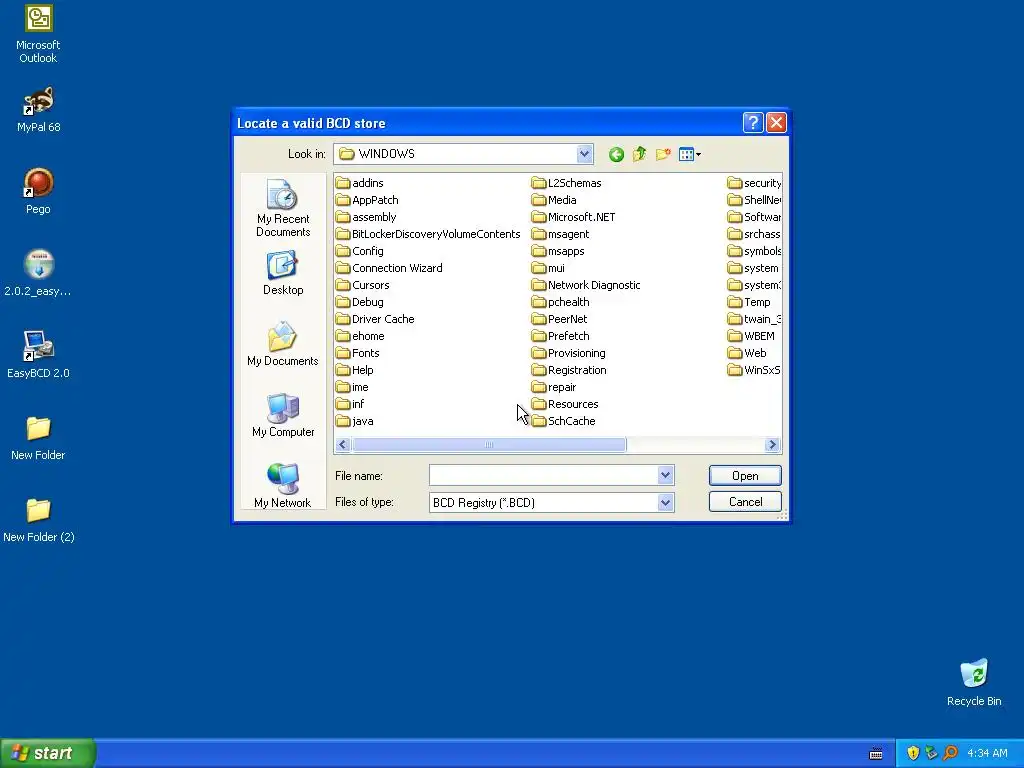Open My Recent Documents in places bar
The height and width of the screenshot is (768, 1024).
(283, 208)
